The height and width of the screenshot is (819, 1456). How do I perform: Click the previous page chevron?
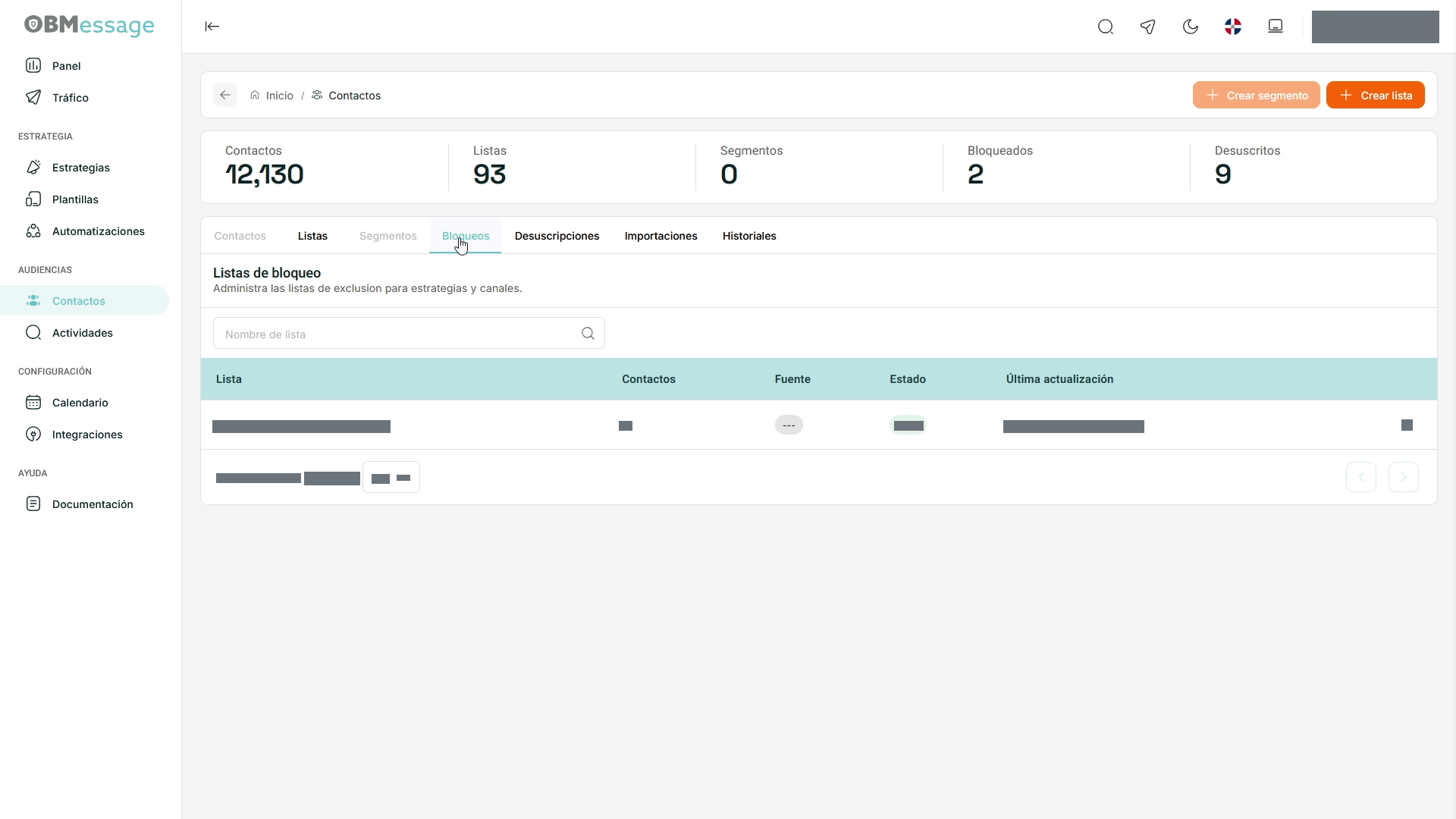pos(1361,477)
